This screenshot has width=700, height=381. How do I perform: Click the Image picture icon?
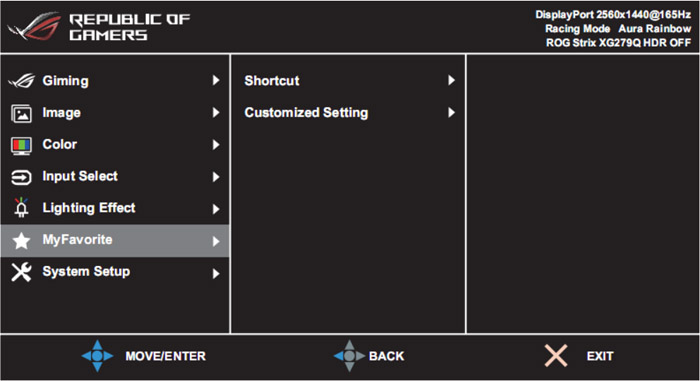click(x=21, y=113)
